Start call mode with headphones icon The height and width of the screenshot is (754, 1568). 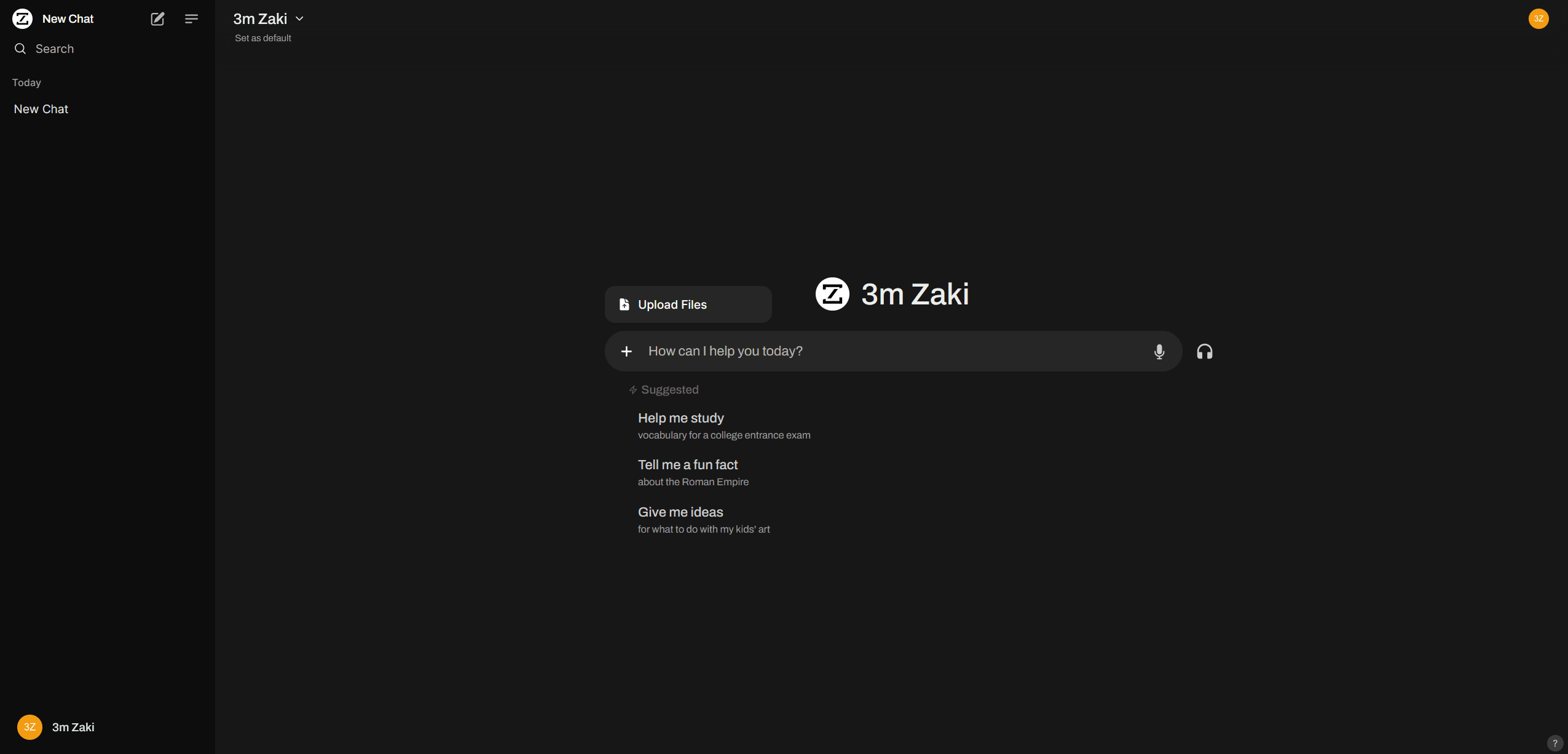click(1204, 351)
